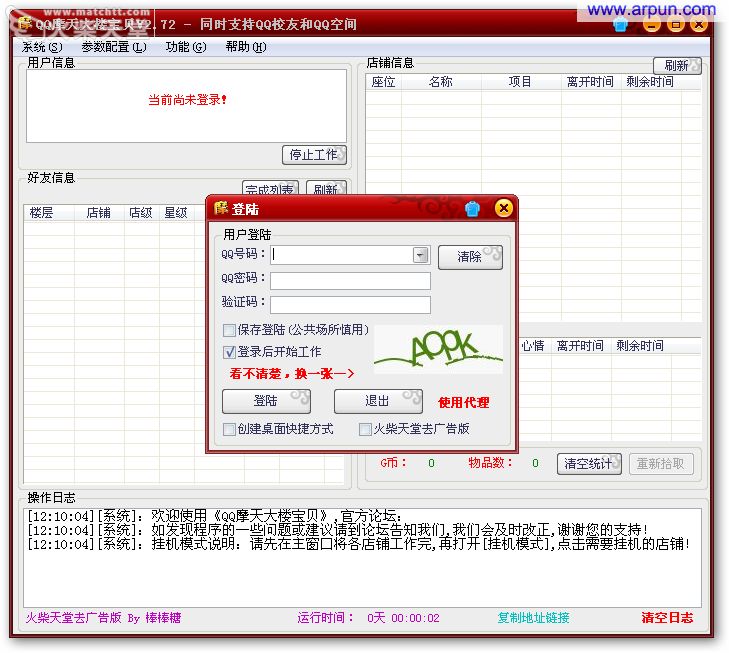Toggle 保存登陆 (公共场所慎用) checkbox
This screenshot has width=729, height=653.
[229, 330]
